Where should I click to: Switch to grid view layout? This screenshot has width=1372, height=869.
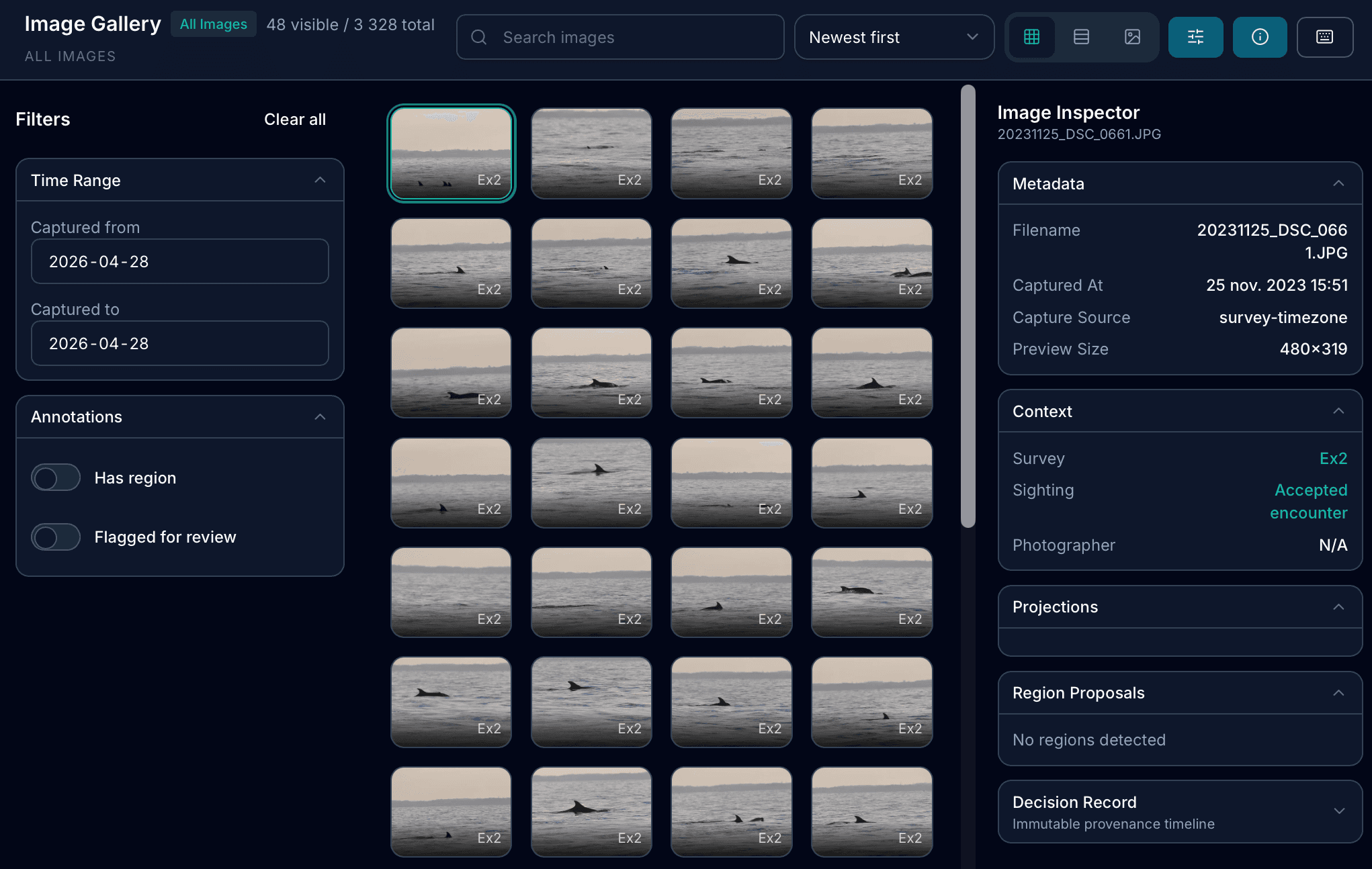click(x=1031, y=37)
